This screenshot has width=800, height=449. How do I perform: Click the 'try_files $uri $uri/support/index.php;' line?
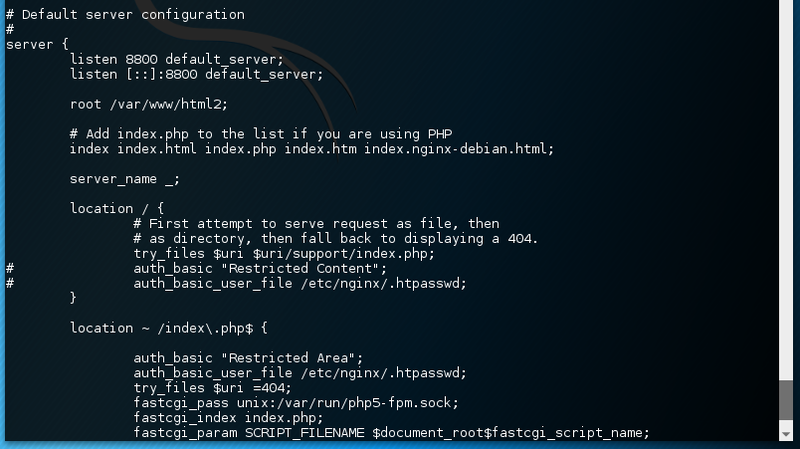pos(278,253)
